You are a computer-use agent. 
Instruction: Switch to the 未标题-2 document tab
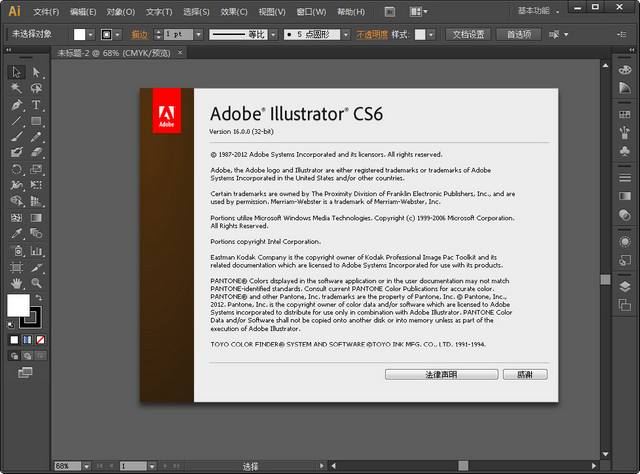(x=114, y=53)
